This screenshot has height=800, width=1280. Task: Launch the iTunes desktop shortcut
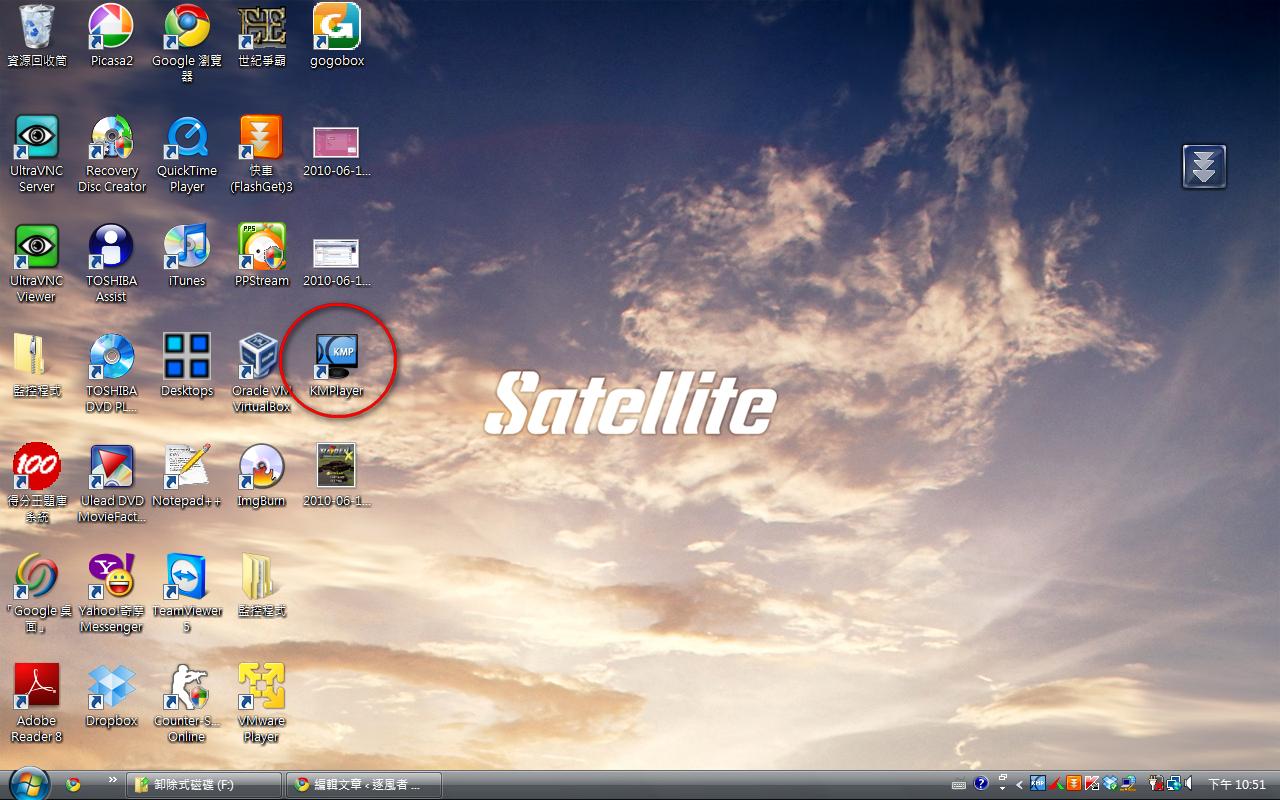[x=186, y=257]
